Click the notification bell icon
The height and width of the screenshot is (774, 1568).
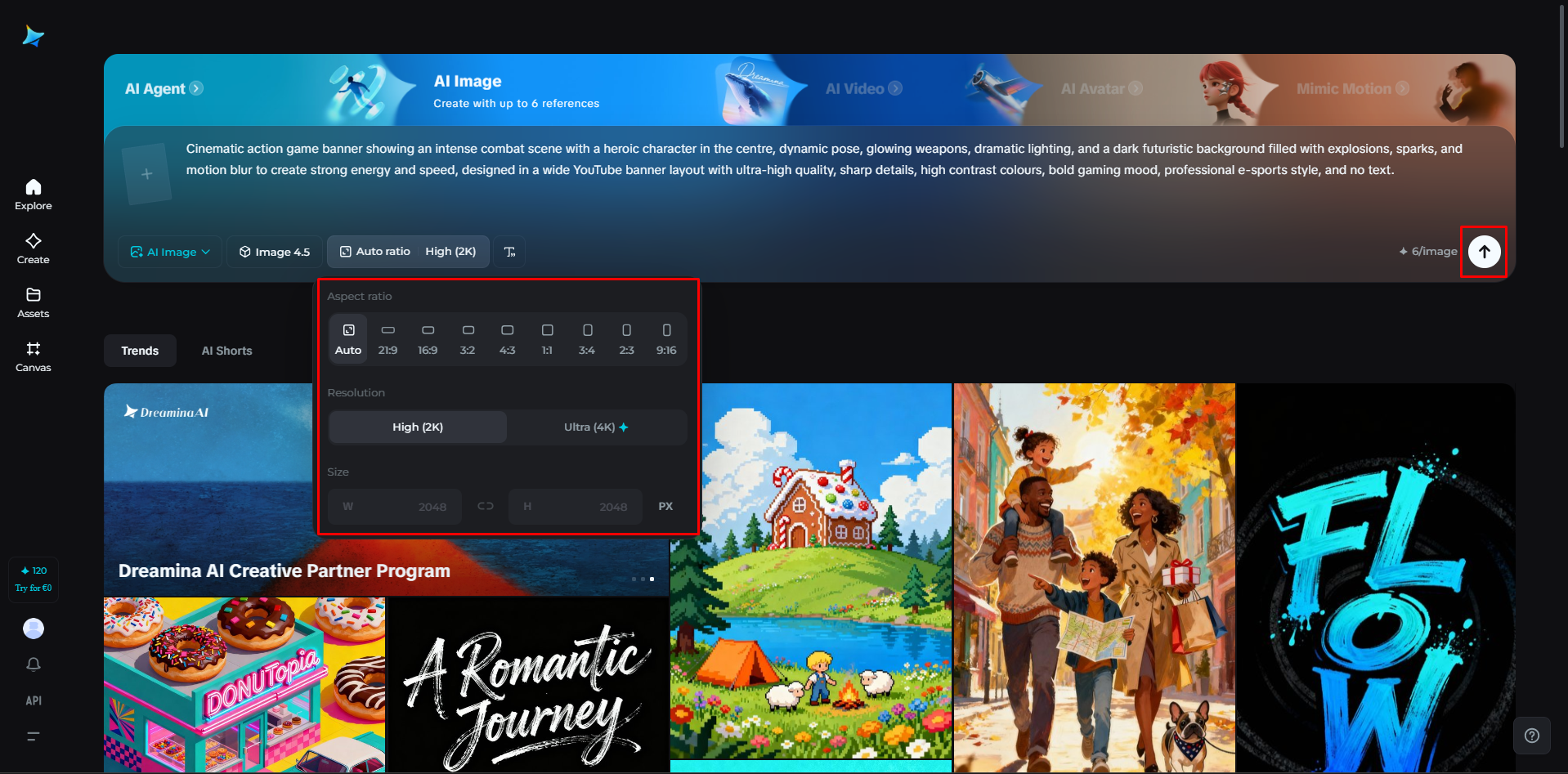click(33, 664)
